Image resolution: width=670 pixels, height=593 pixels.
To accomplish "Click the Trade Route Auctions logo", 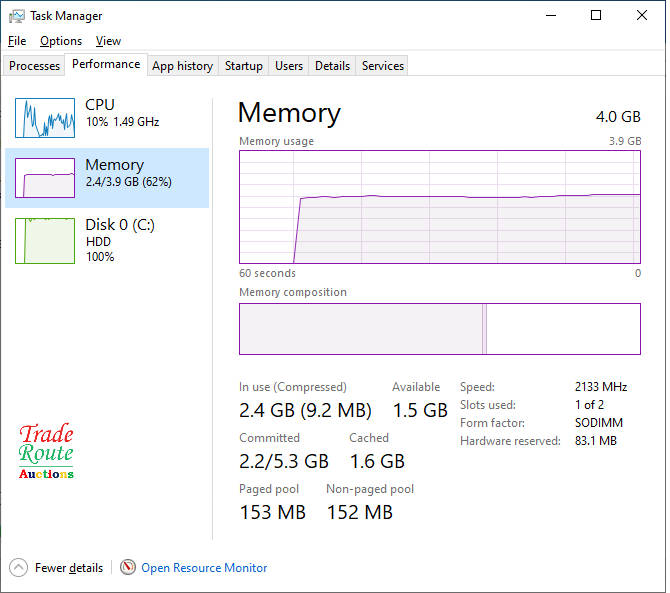I will pyautogui.click(x=47, y=451).
